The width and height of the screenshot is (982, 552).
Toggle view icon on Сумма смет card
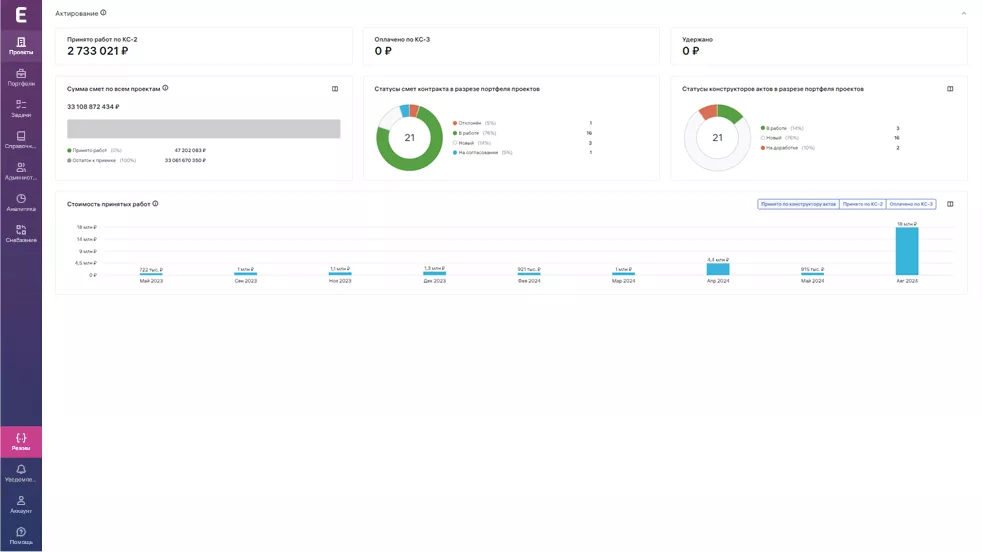point(335,89)
